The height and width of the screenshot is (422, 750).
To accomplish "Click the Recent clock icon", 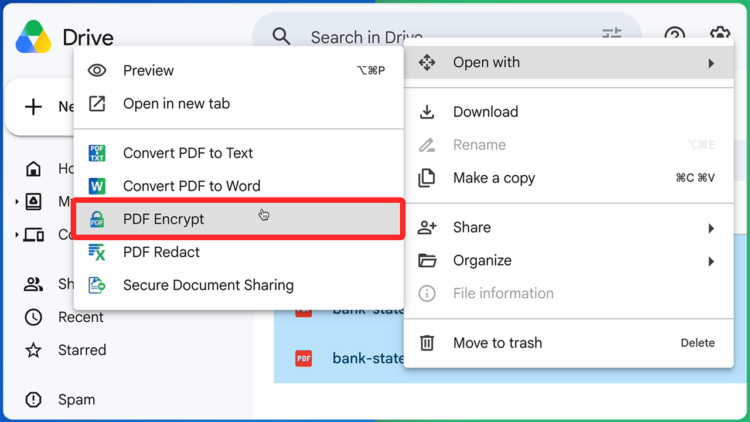I will (x=33, y=317).
